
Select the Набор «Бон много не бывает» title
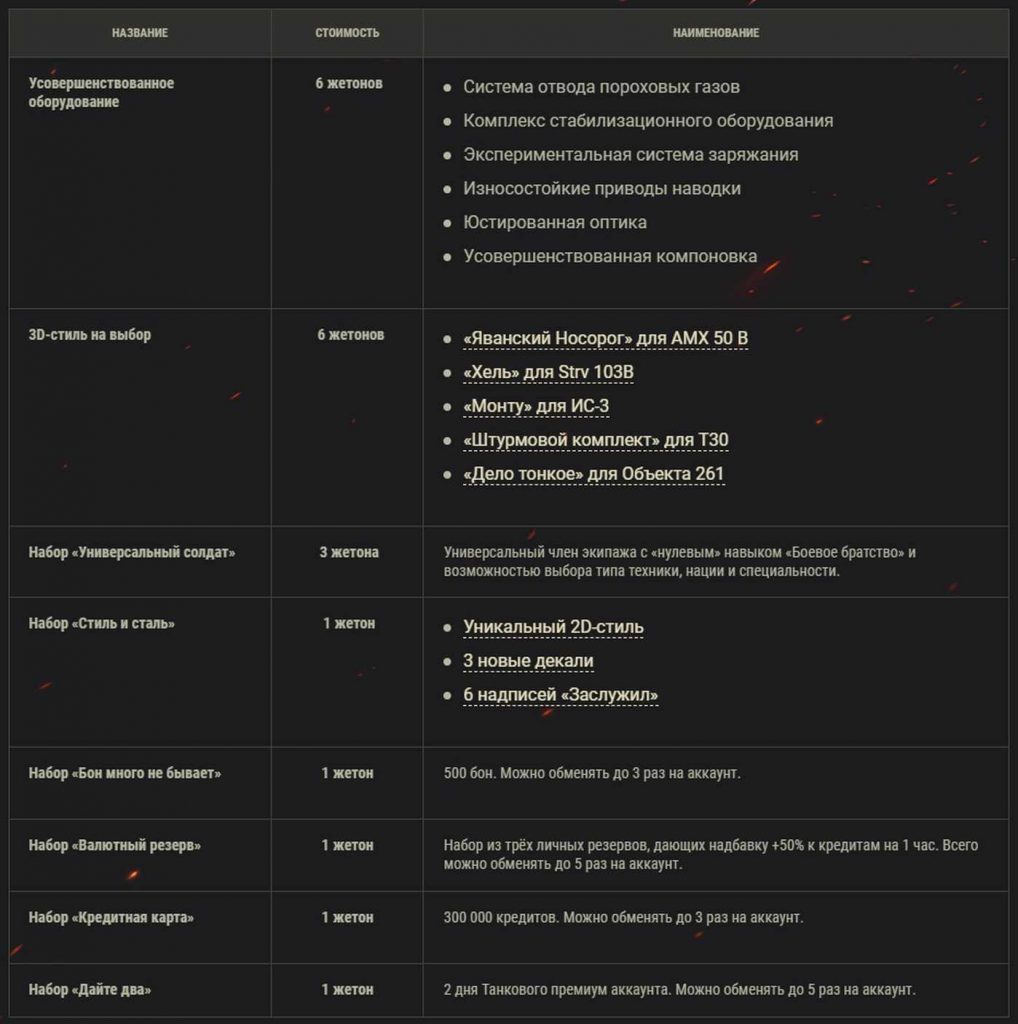click(125, 774)
